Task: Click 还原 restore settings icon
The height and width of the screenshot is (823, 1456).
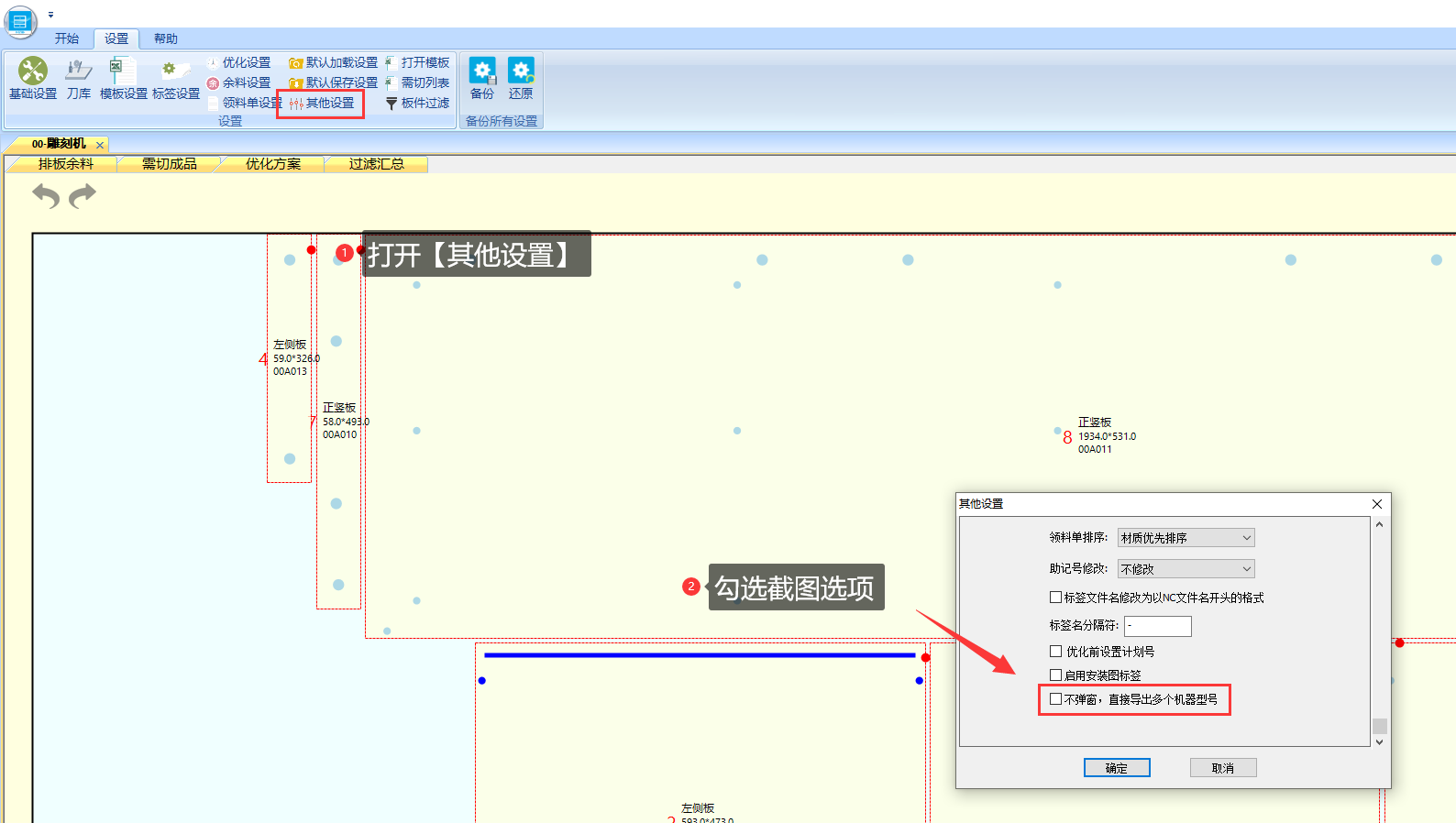Action: click(521, 79)
